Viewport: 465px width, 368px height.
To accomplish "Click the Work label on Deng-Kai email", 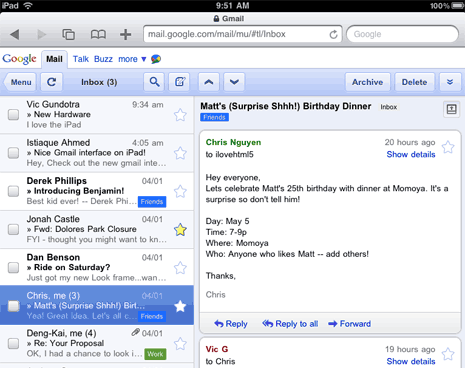I will tap(155, 354).
